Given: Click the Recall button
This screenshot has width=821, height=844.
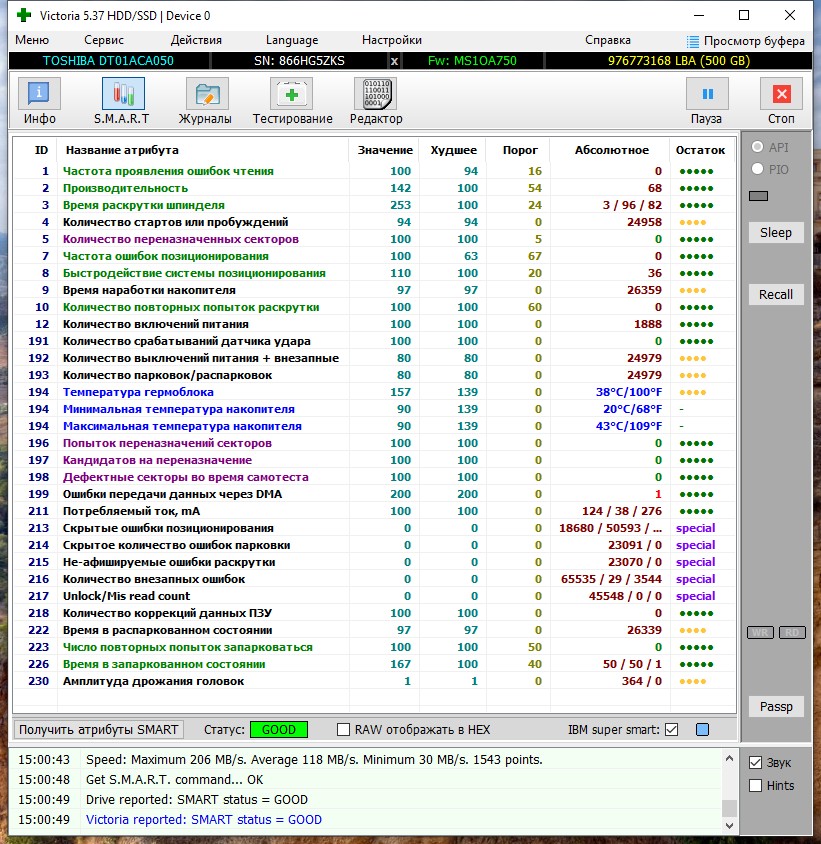Looking at the screenshot, I should click(x=776, y=294).
